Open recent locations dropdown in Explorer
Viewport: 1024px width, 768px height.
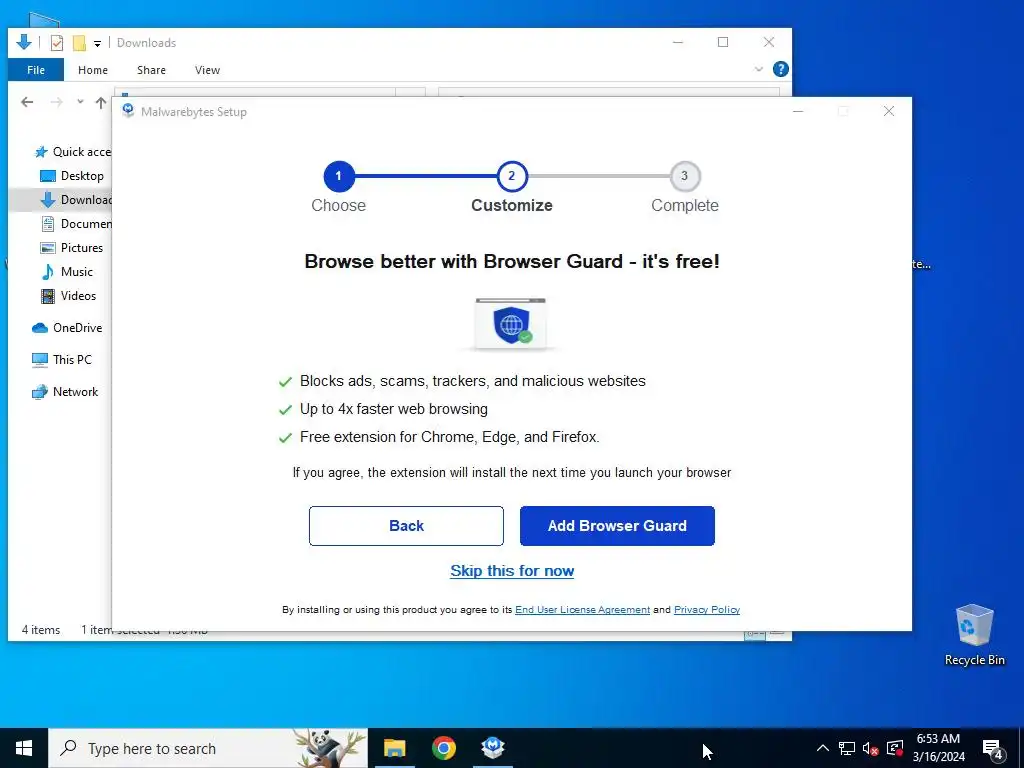80,102
